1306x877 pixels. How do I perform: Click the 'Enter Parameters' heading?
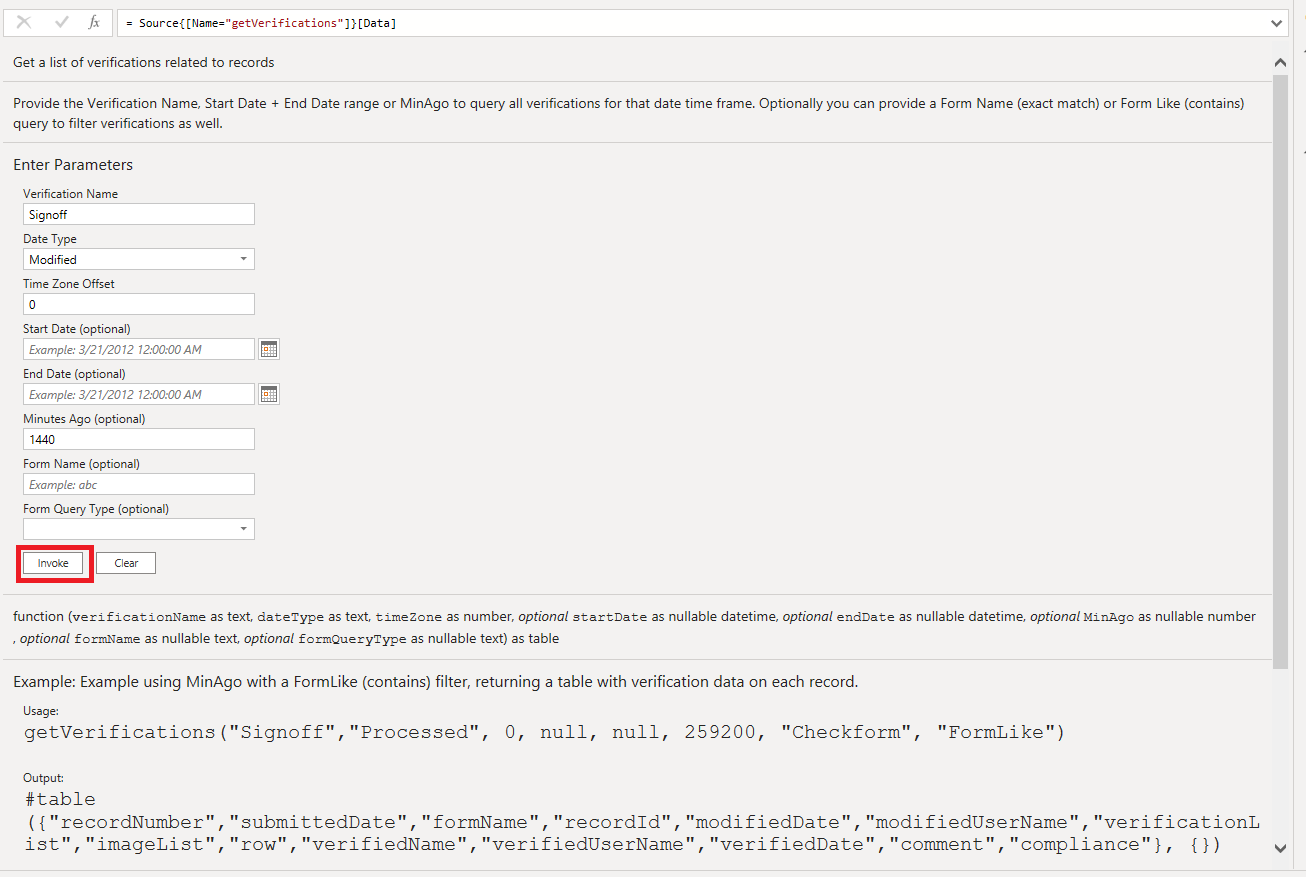(73, 165)
